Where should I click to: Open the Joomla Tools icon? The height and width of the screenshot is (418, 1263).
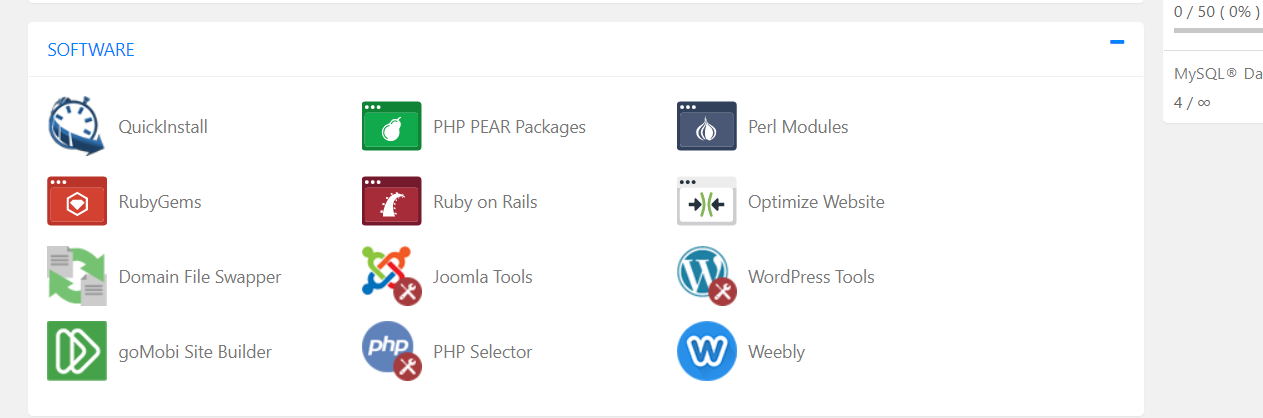391,277
